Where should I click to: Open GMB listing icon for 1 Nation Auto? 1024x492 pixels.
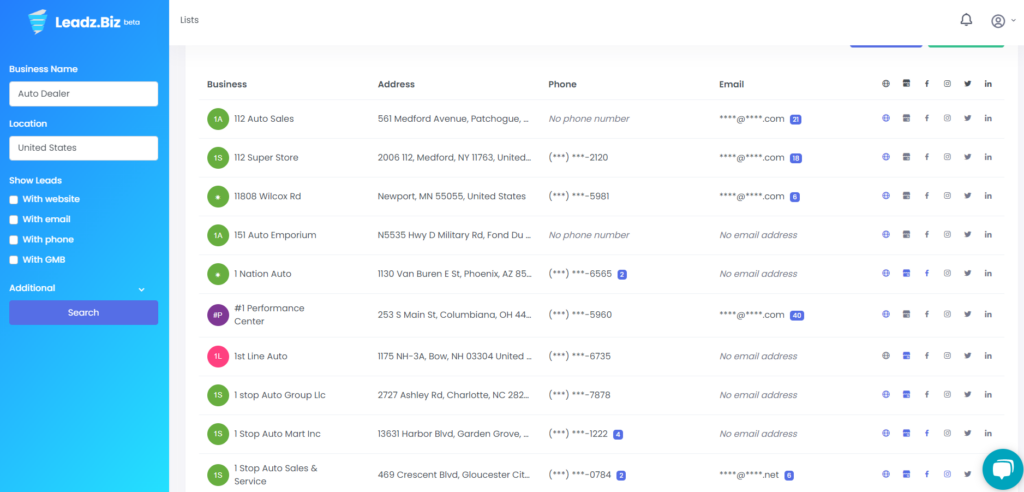[x=906, y=273]
